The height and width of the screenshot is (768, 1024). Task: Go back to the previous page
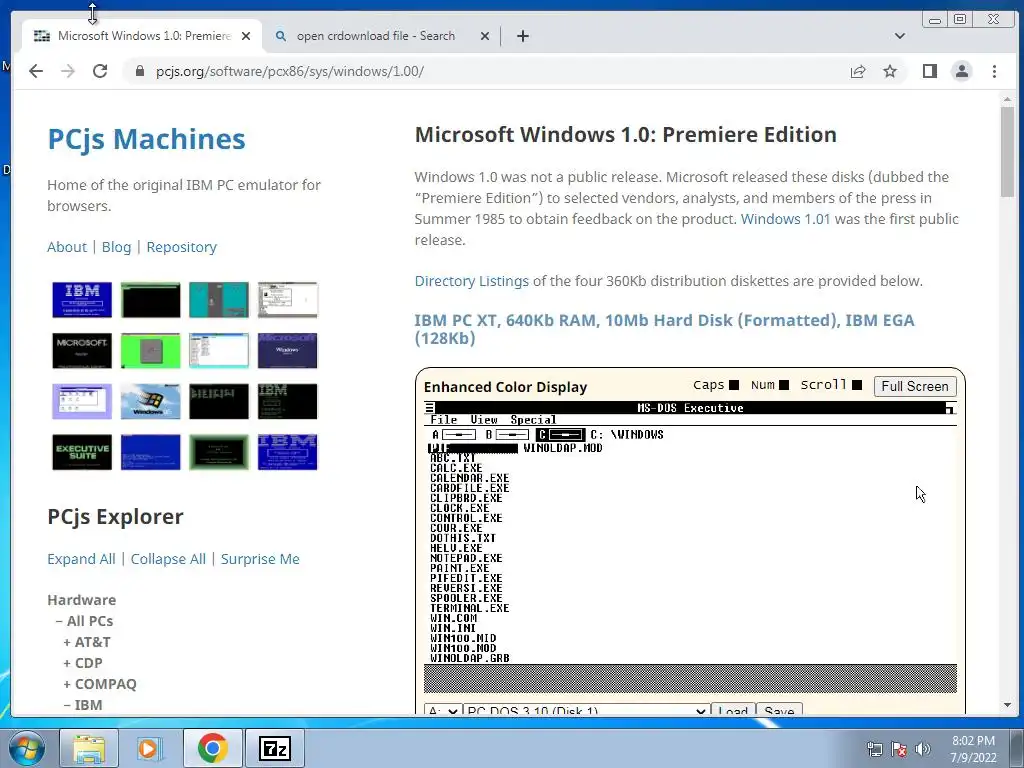tap(36, 71)
